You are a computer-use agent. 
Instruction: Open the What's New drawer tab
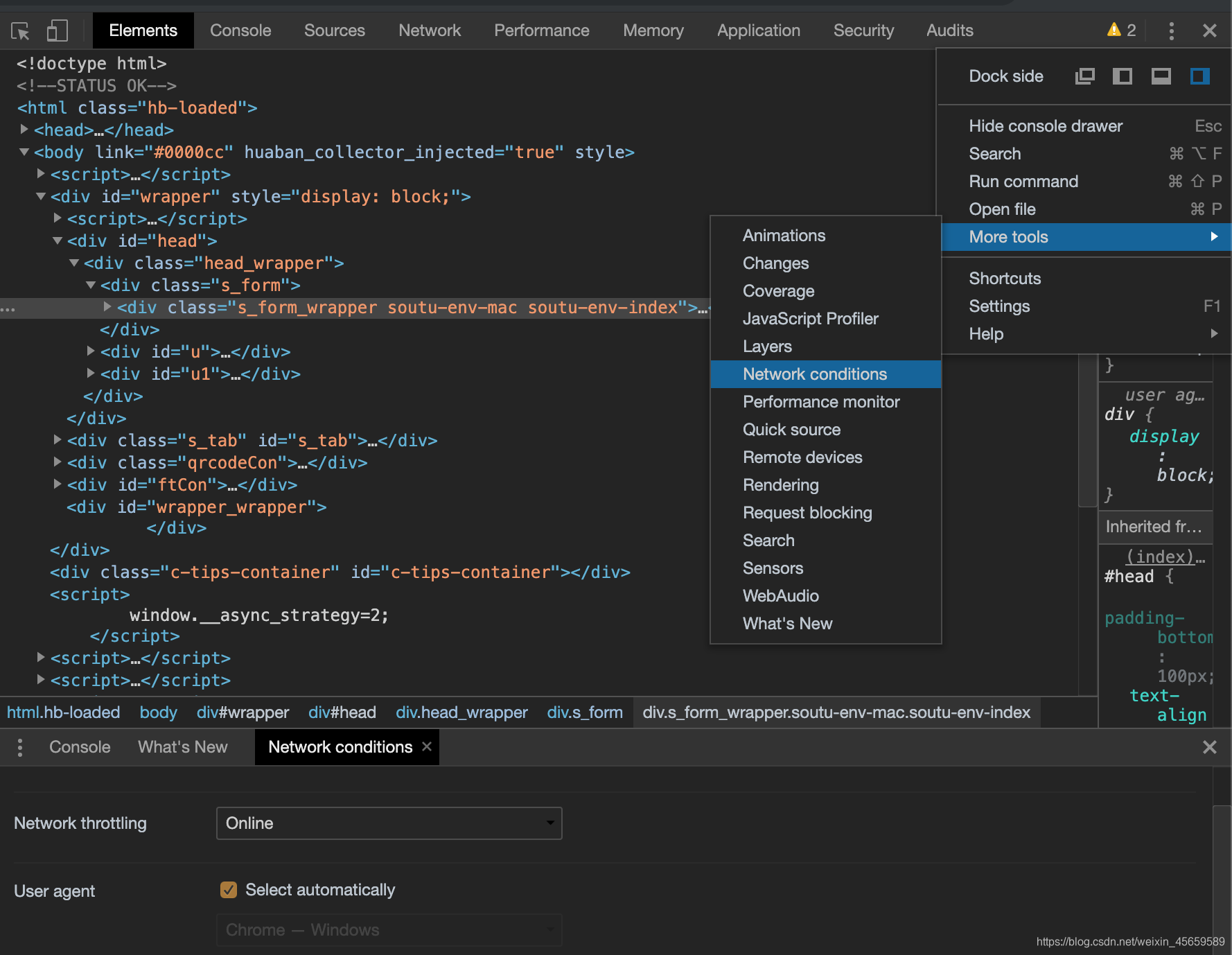click(x=183, y=747)
